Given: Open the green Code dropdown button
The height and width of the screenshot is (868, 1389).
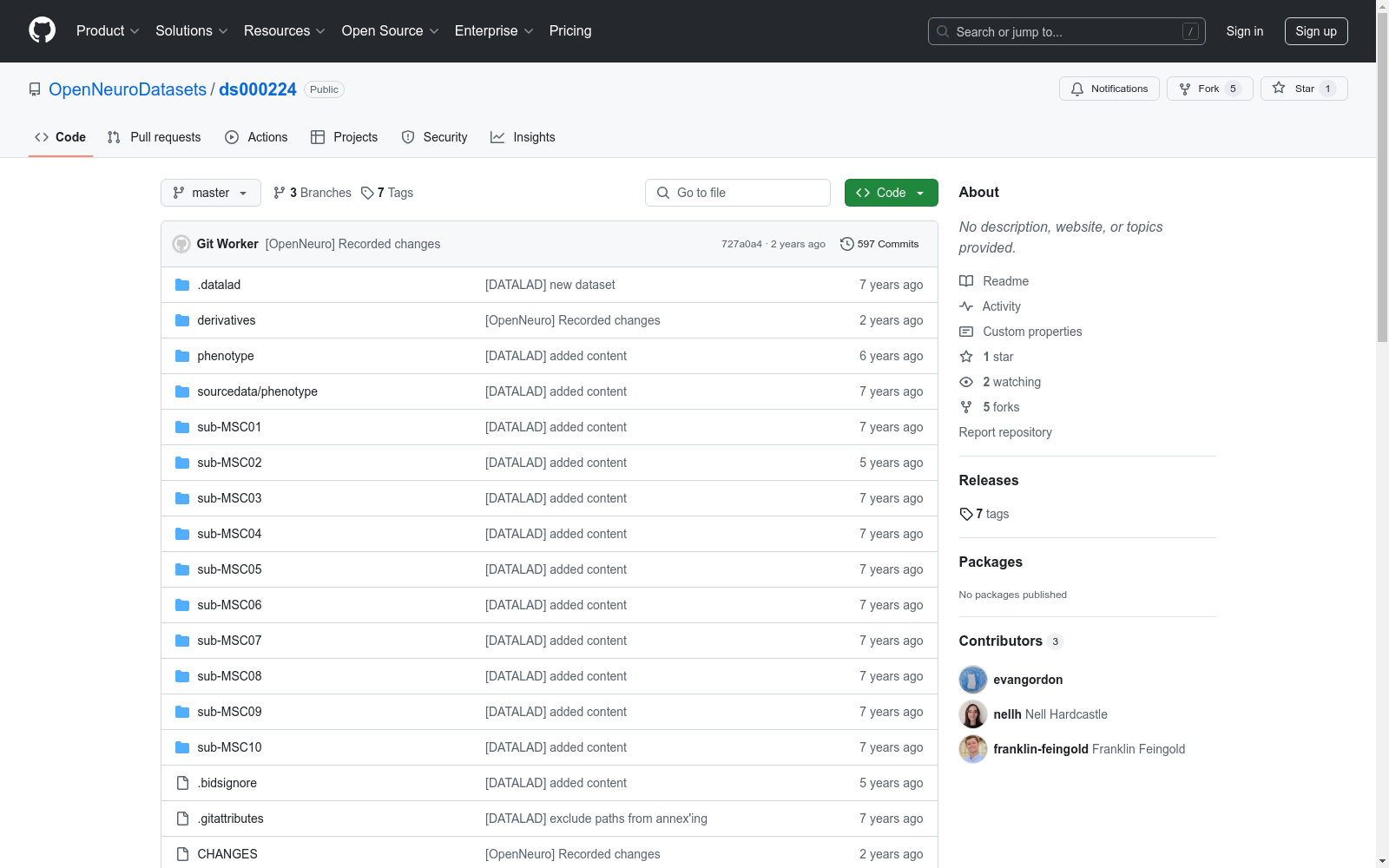Looking at the screenshot, I should 892,193.
